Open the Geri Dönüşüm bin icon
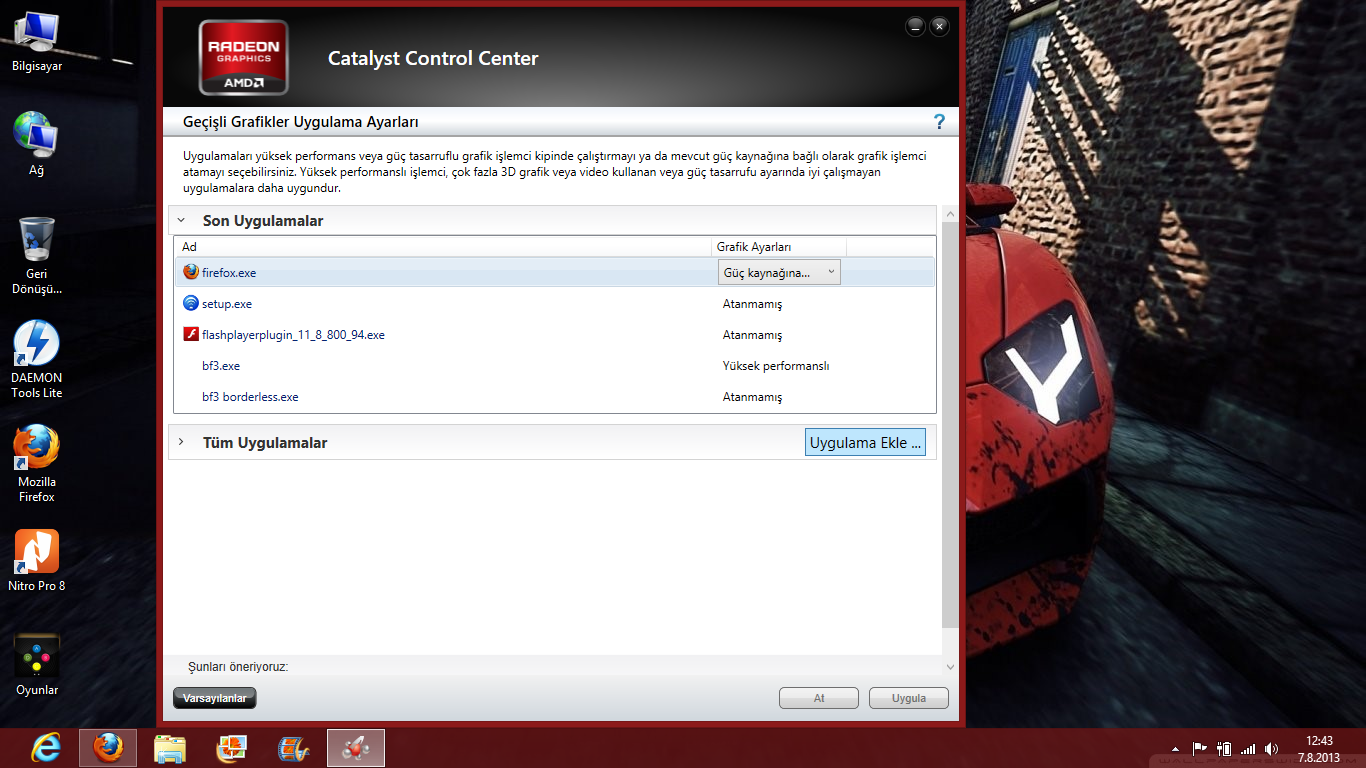The height and width of the screenshot is (768, 1366). [x=37, y=255]
